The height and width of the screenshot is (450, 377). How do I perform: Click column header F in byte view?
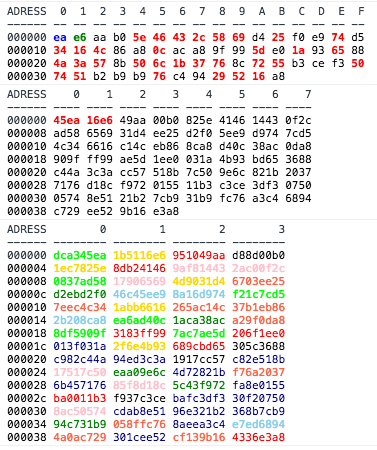coord(361,11)
